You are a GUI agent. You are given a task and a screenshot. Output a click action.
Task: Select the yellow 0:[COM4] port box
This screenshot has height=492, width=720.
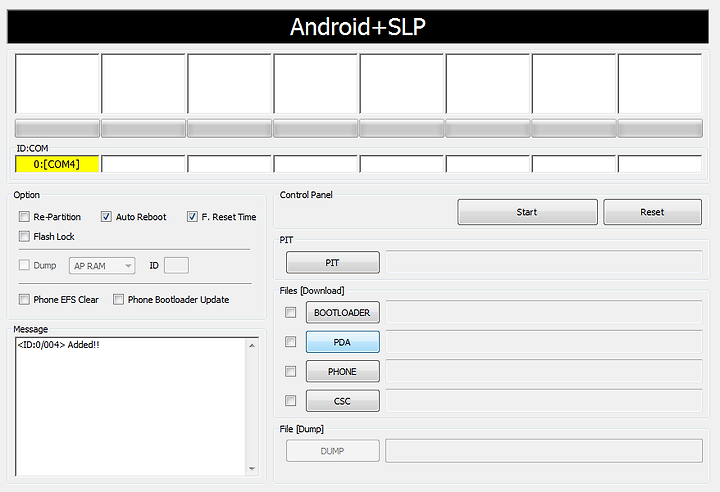coord(57,164)
